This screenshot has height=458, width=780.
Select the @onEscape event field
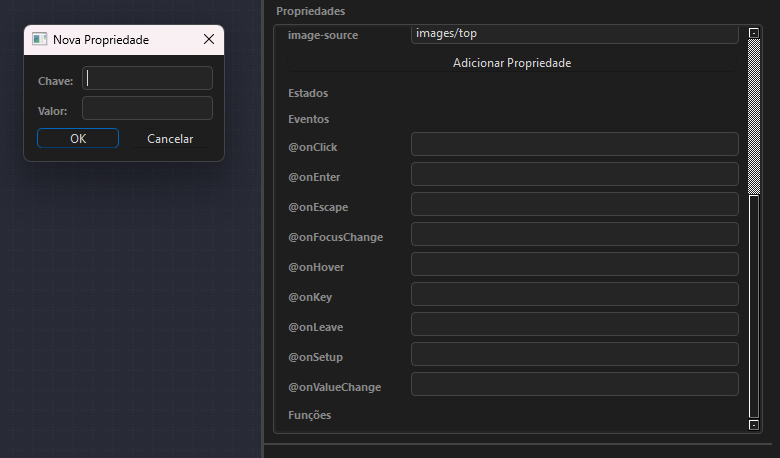coord(574,204)
